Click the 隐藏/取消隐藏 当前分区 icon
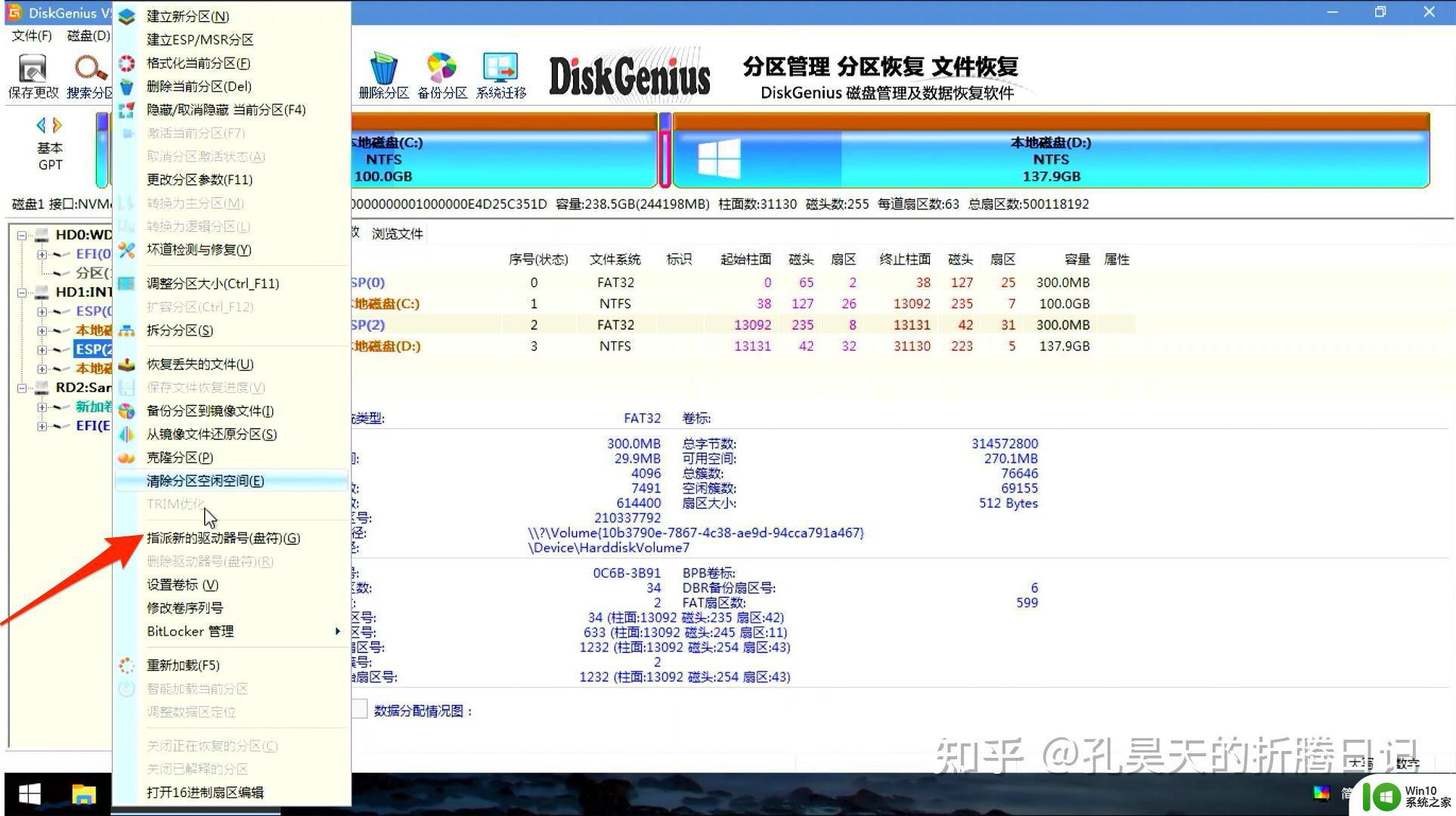Image resolution: width=1456 pixels, height=816 pixels. [126, 110]
